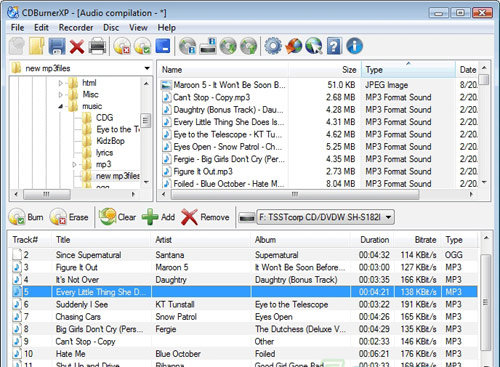Open the F: TSSTcorp CD/DVDW recorder dropdown
Viewport: 500px width, 367px height.
[x=325, y=217]
